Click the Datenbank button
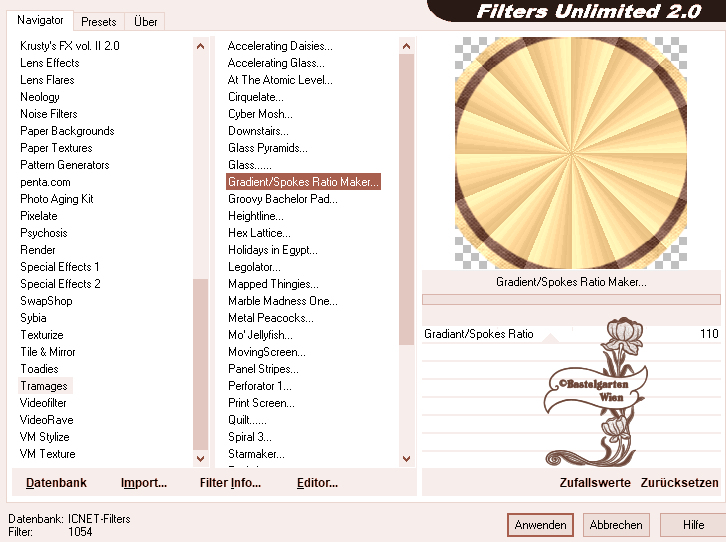 (56, 483)
